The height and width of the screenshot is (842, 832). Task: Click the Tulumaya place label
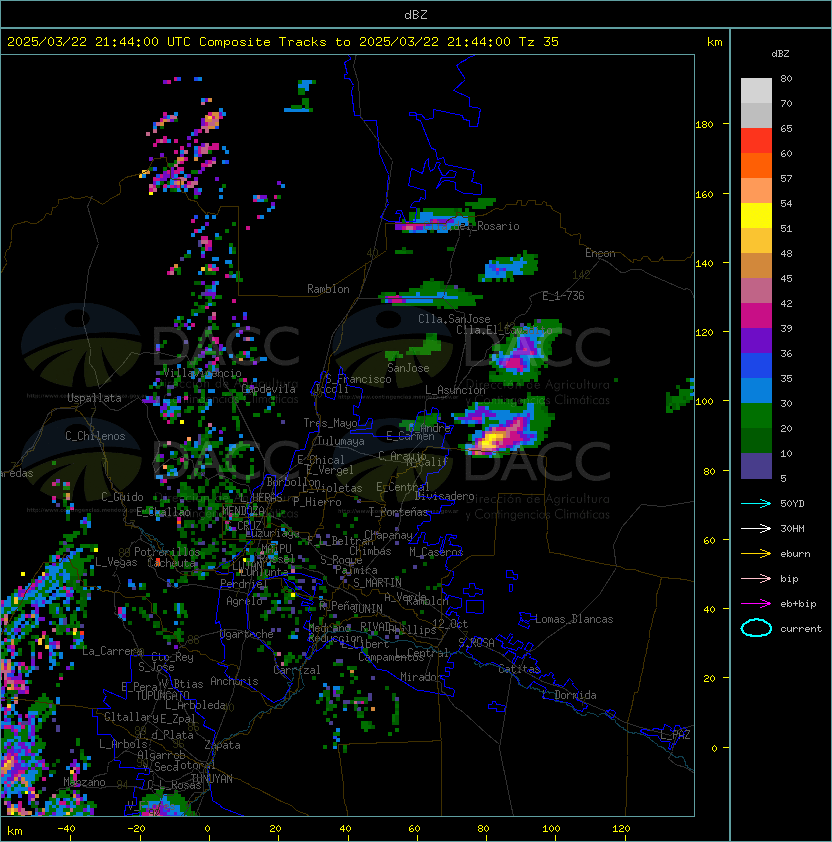click(x=341, y=441)
